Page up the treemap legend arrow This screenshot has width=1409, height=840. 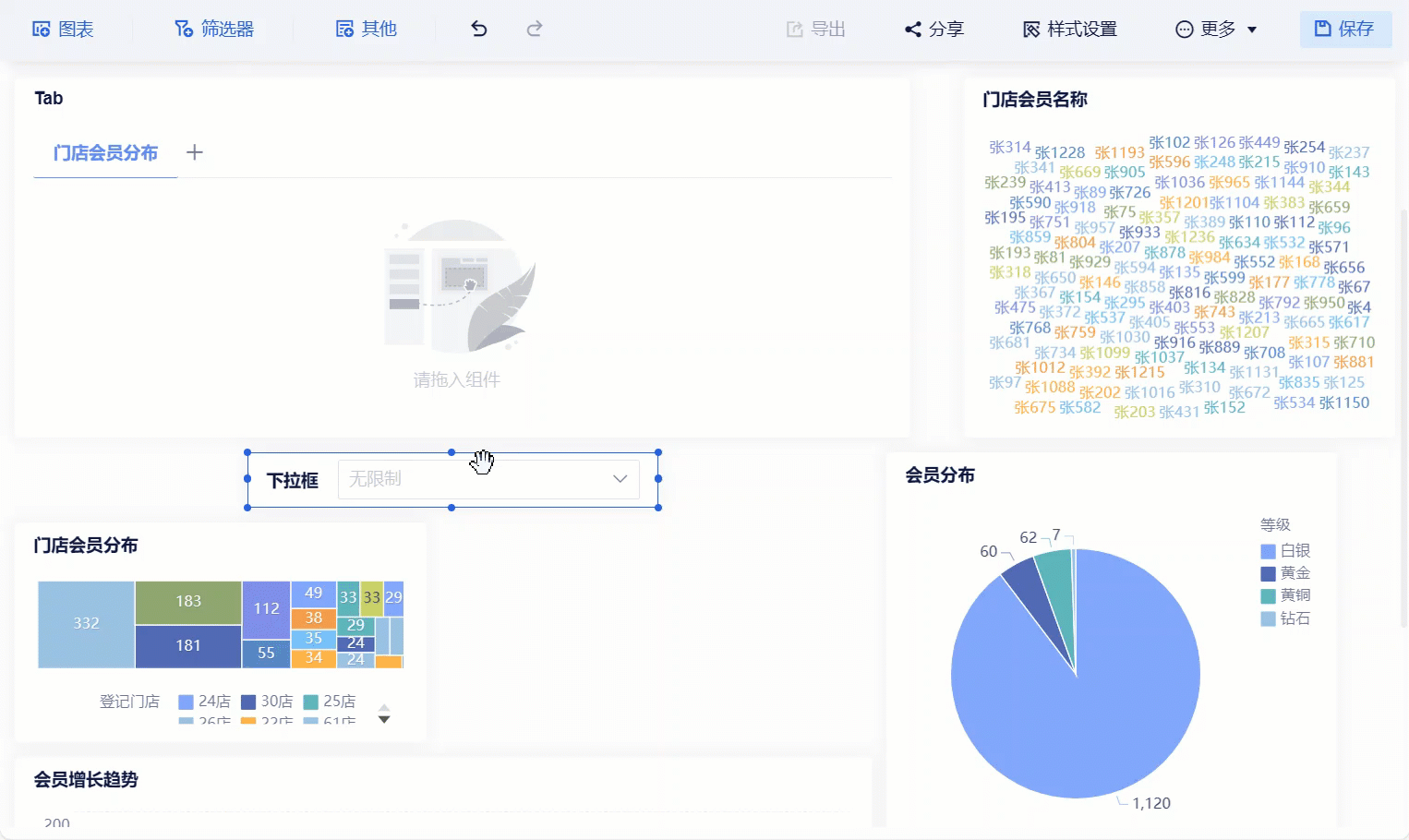pos(384,707)
